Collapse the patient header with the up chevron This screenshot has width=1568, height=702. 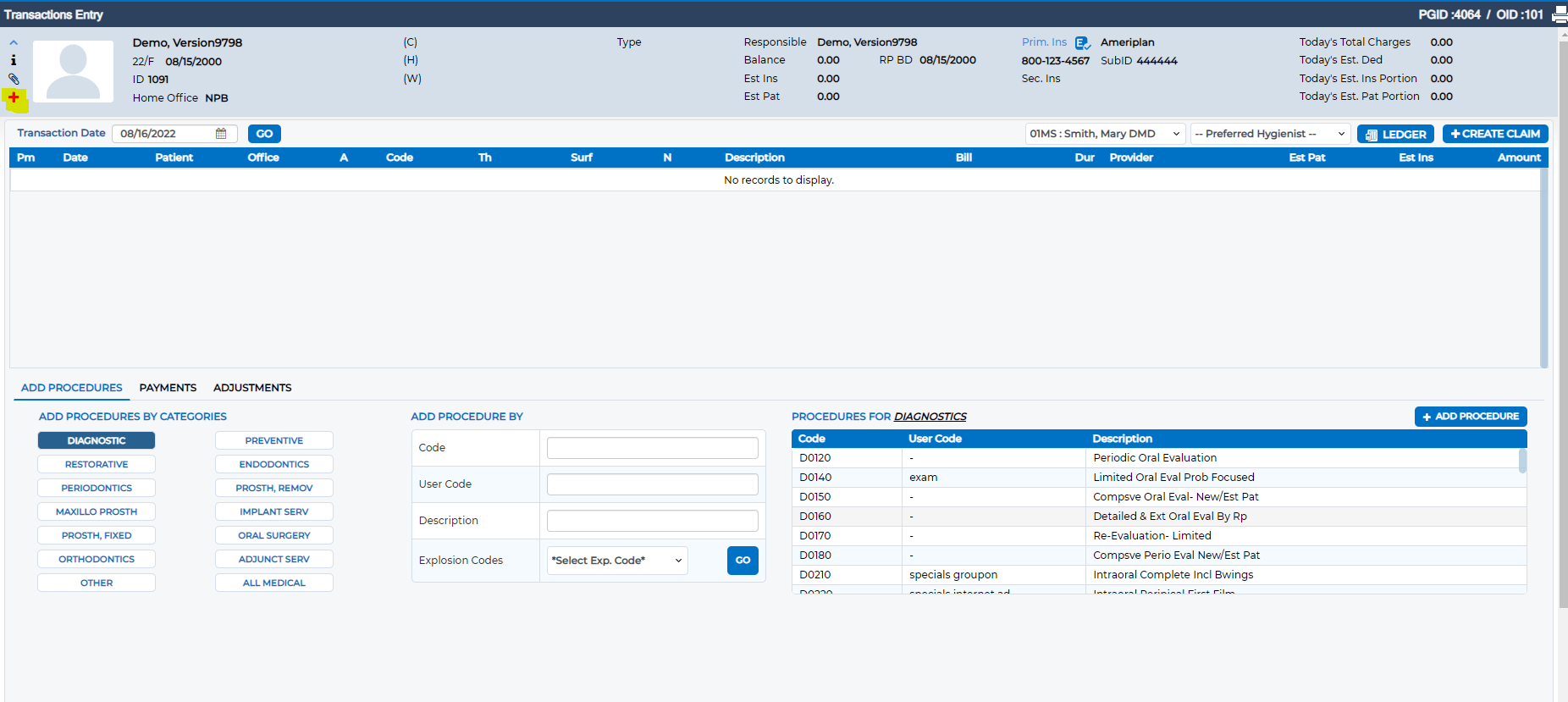tap(14, 42)
